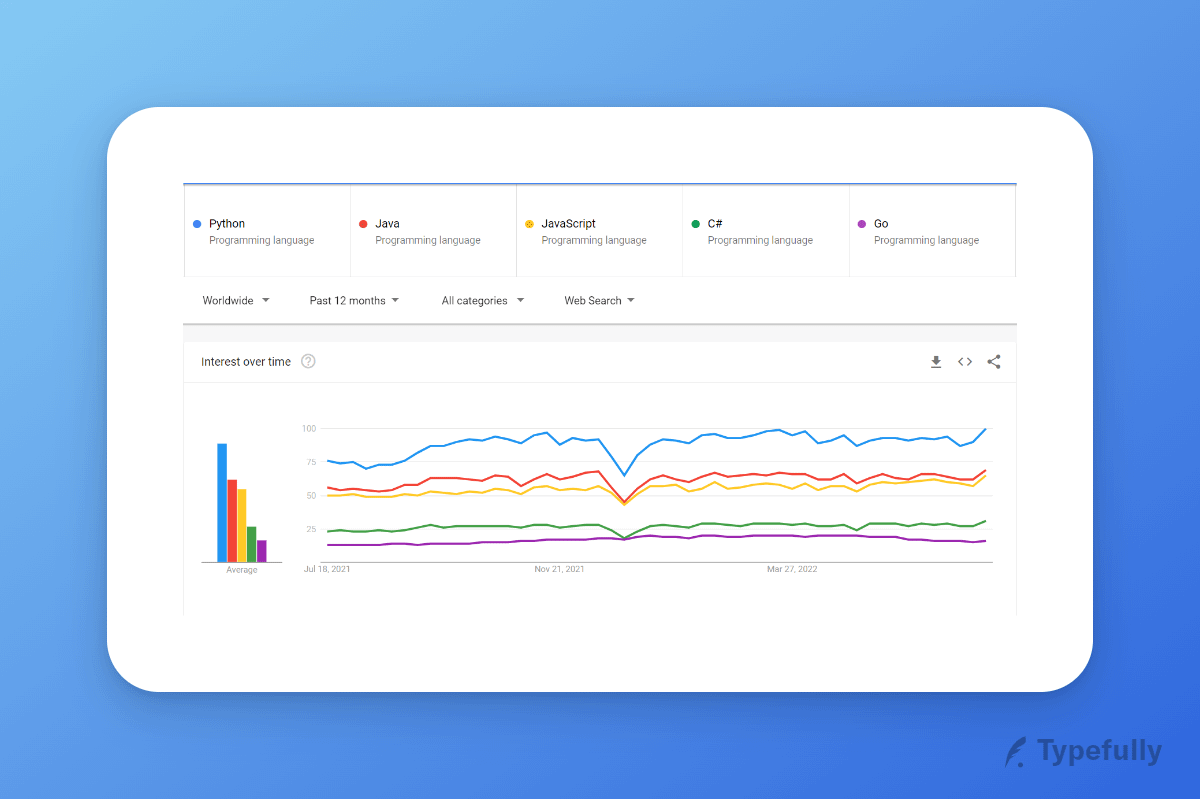Click the download chart data icon
This screenshot has height=799, width=1200.
point(936,362)
